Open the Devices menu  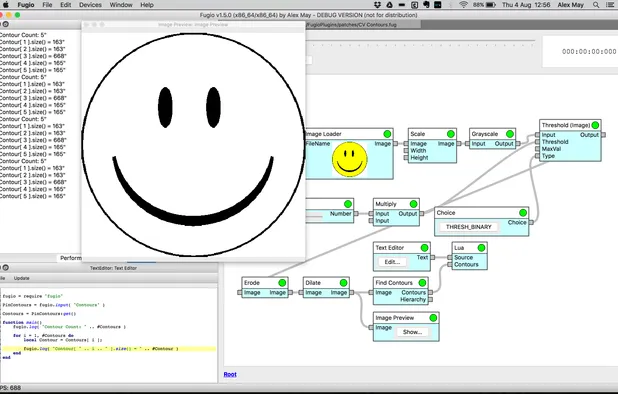90,5
